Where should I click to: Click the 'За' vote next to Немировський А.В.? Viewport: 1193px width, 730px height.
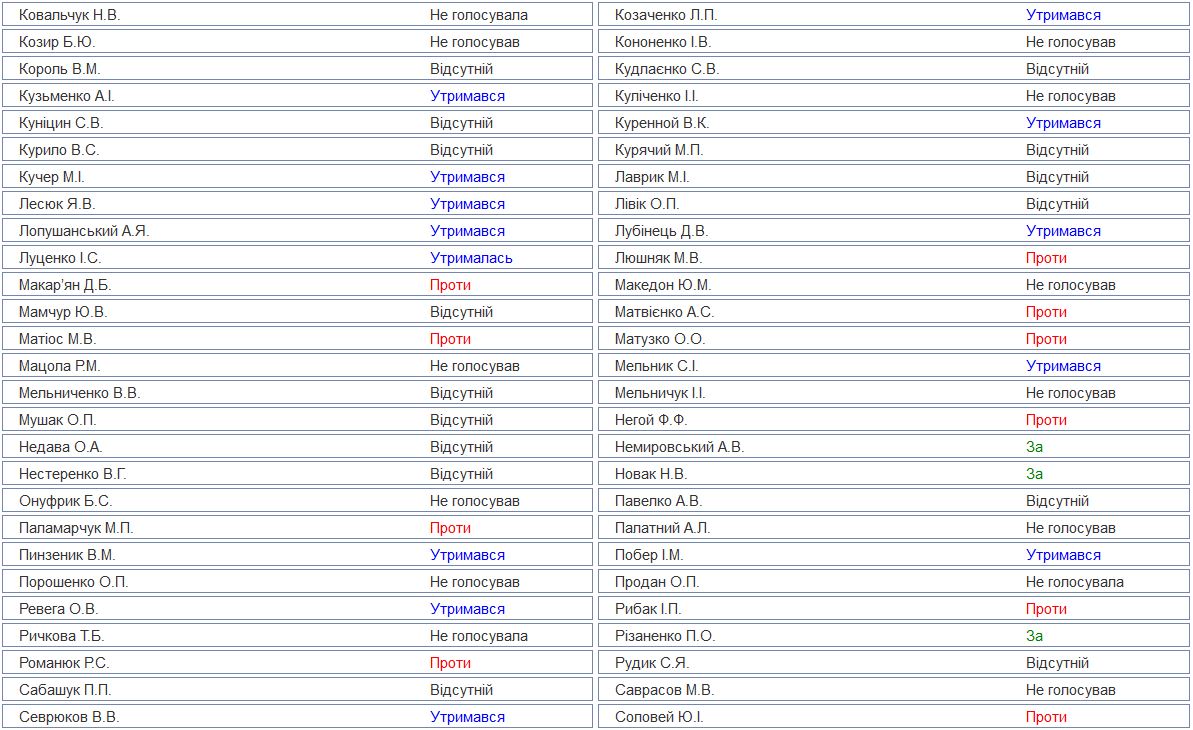[1034, 447]
